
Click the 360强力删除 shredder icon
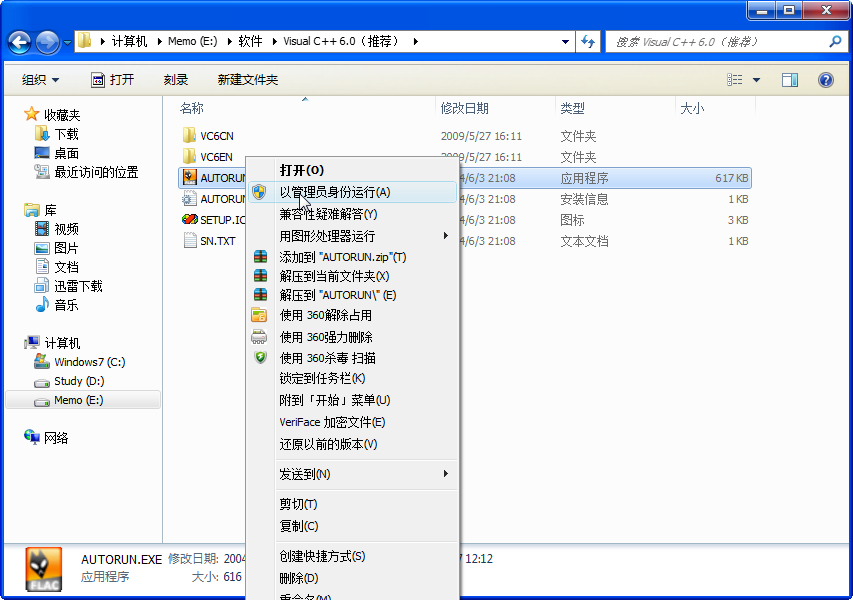pos(259,337)
